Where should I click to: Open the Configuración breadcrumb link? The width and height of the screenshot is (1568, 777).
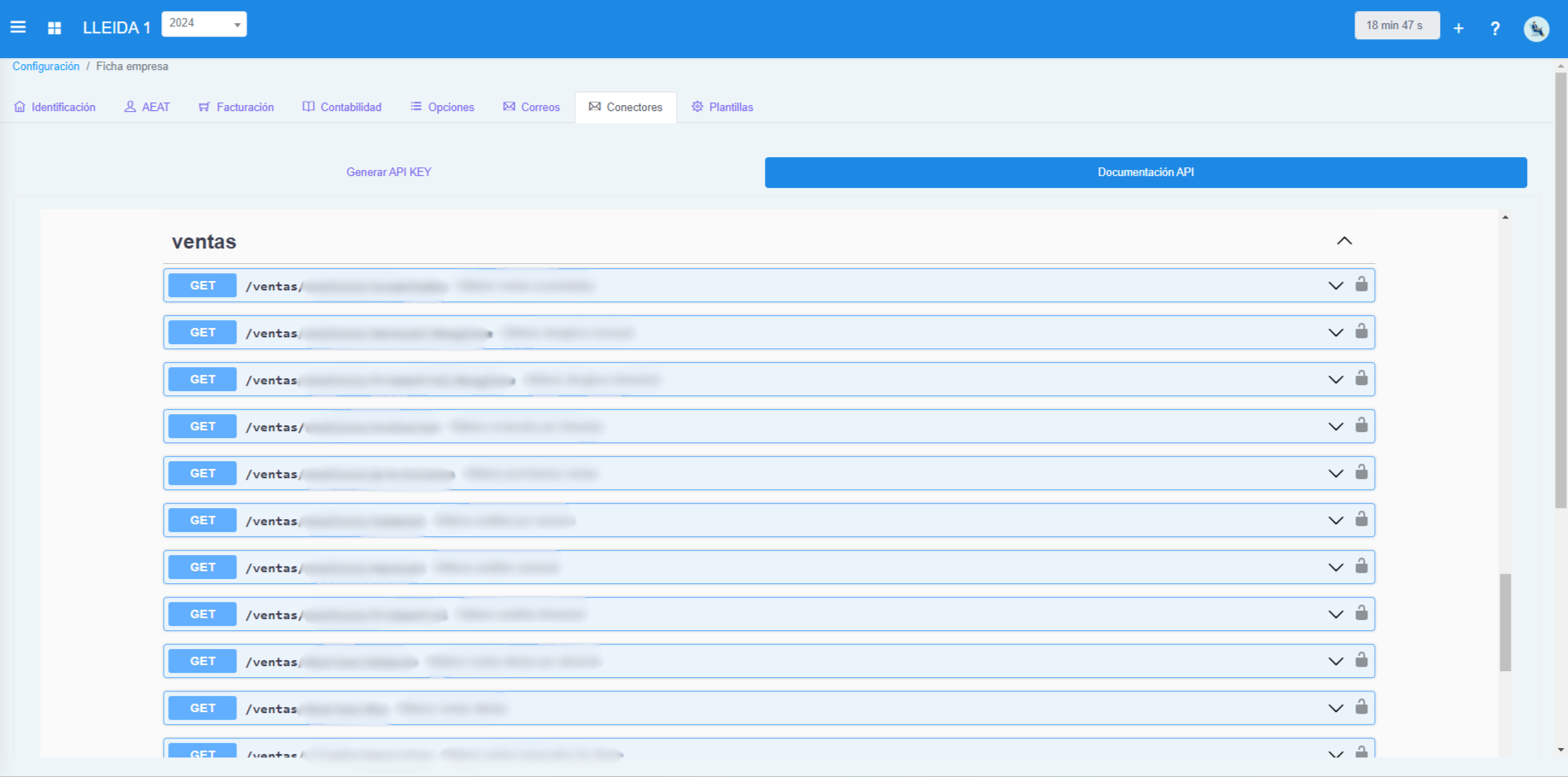45,66
